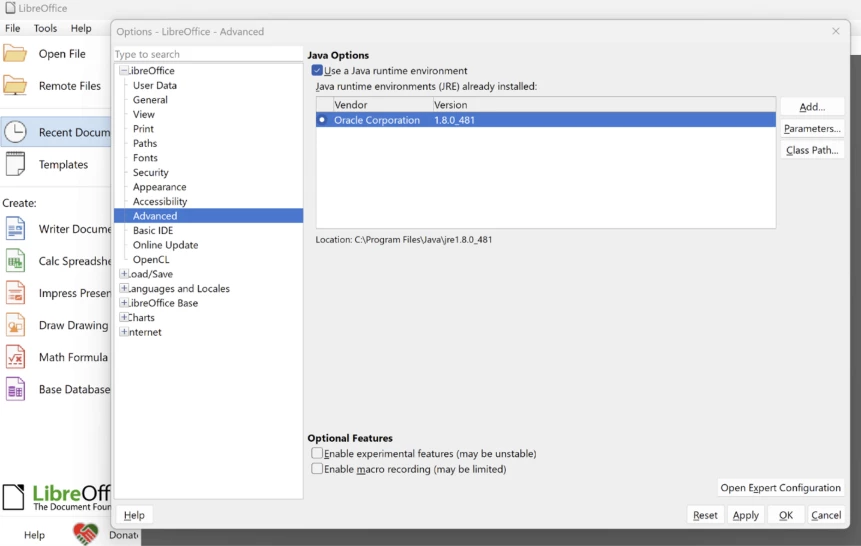The height and width of the screenshot is (546, 861).
Task: Click the Templates page icon
Action: pyautogui.click(x=15, y=164)
